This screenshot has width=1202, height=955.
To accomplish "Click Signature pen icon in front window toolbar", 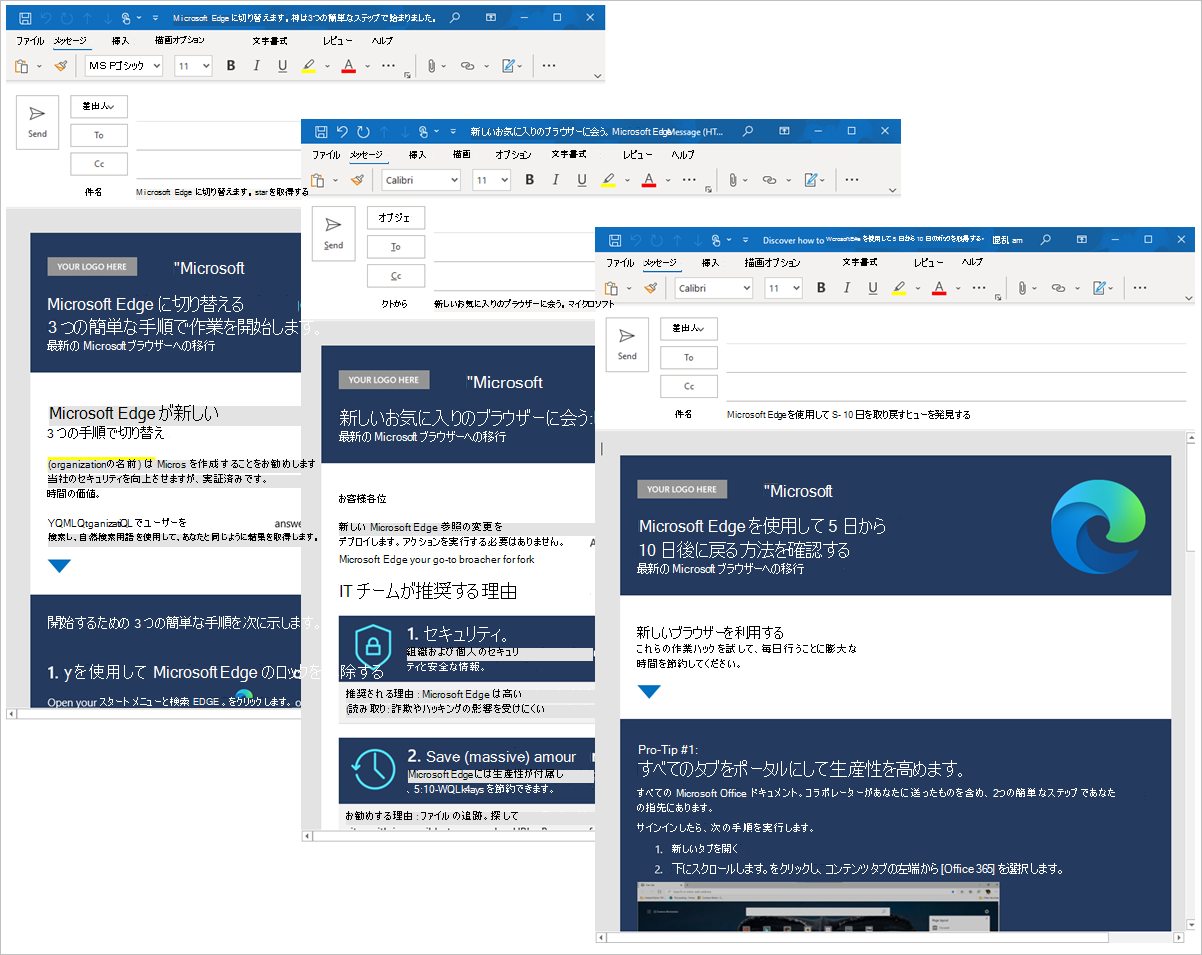I will (1100, 288).
